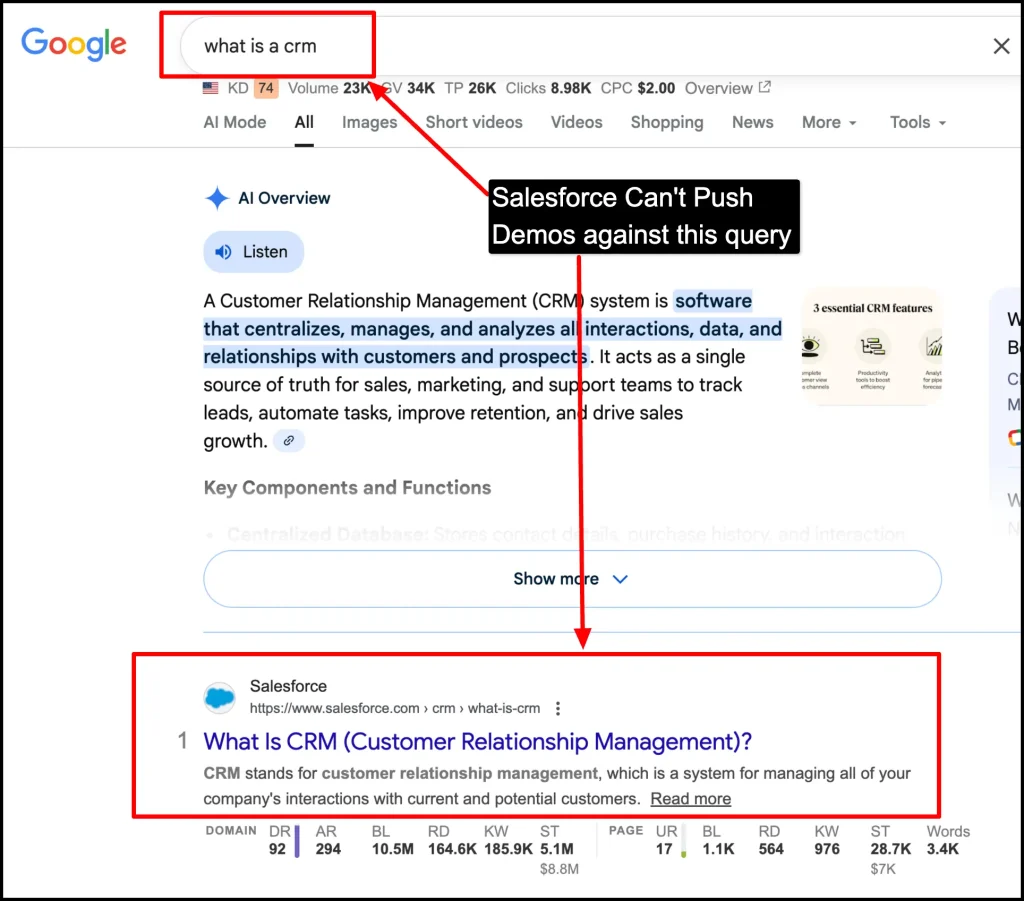Click the citation link icon after 'drive sales growth'

[288, 440]
